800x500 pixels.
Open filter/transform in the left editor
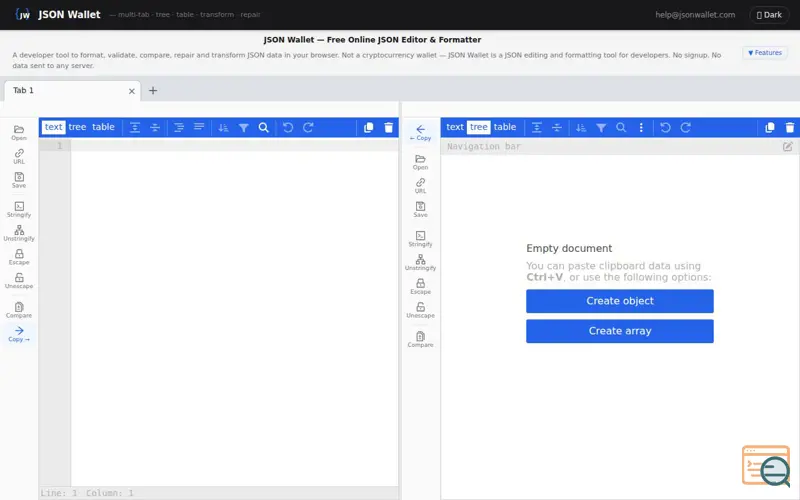pos(243,128)
